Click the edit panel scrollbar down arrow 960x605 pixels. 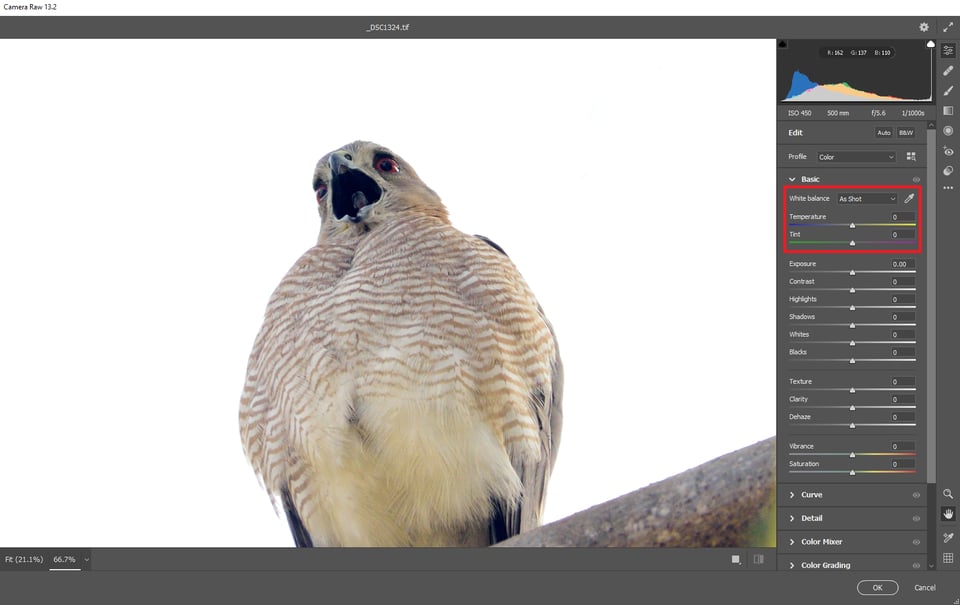coord(931,566)
